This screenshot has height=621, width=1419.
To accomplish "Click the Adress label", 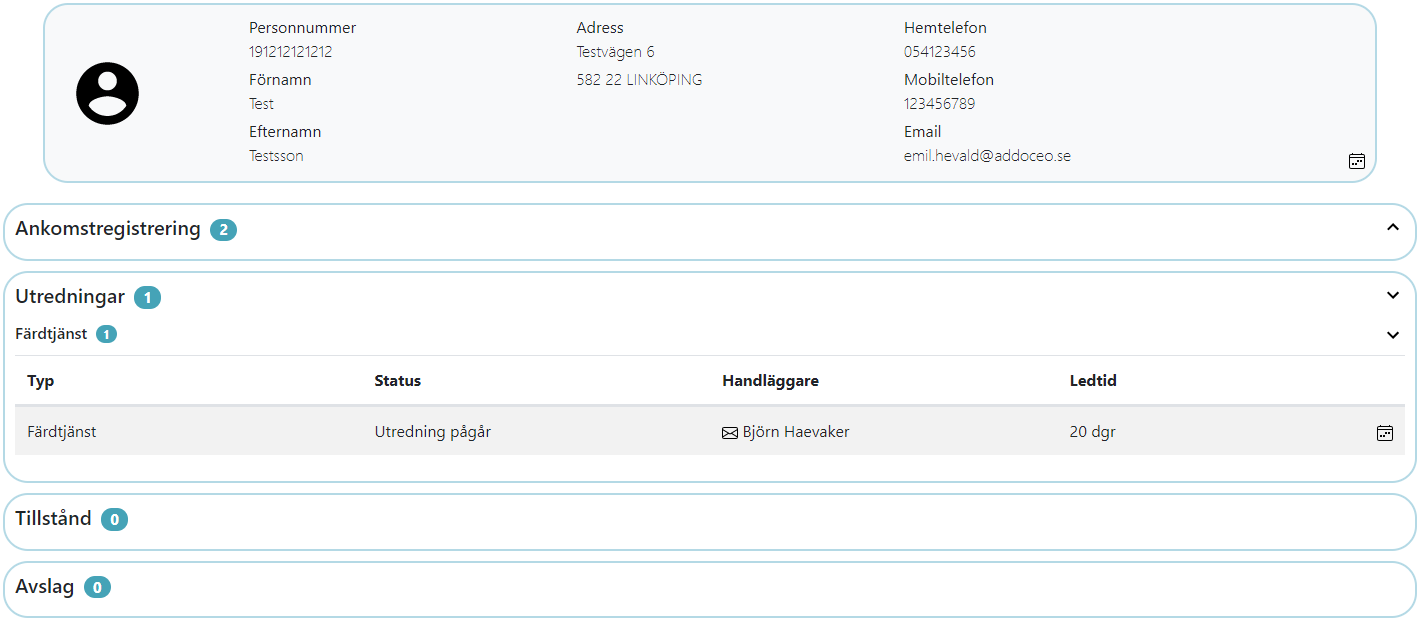I will [600, 28].
